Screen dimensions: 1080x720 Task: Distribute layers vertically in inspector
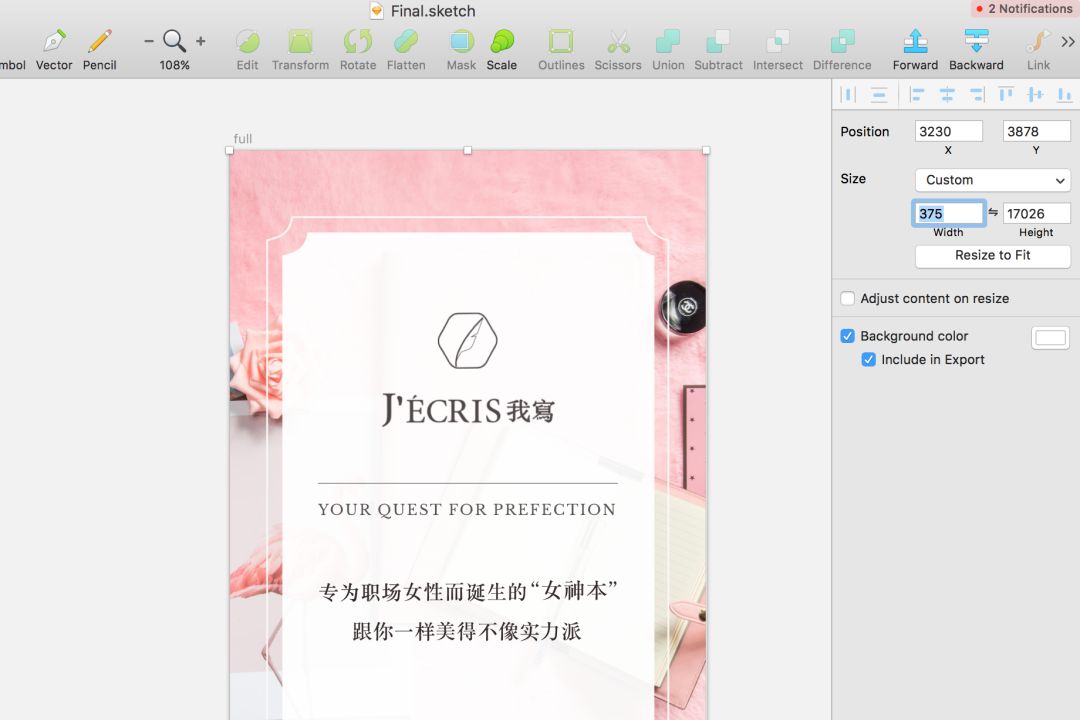coord(879,94)
